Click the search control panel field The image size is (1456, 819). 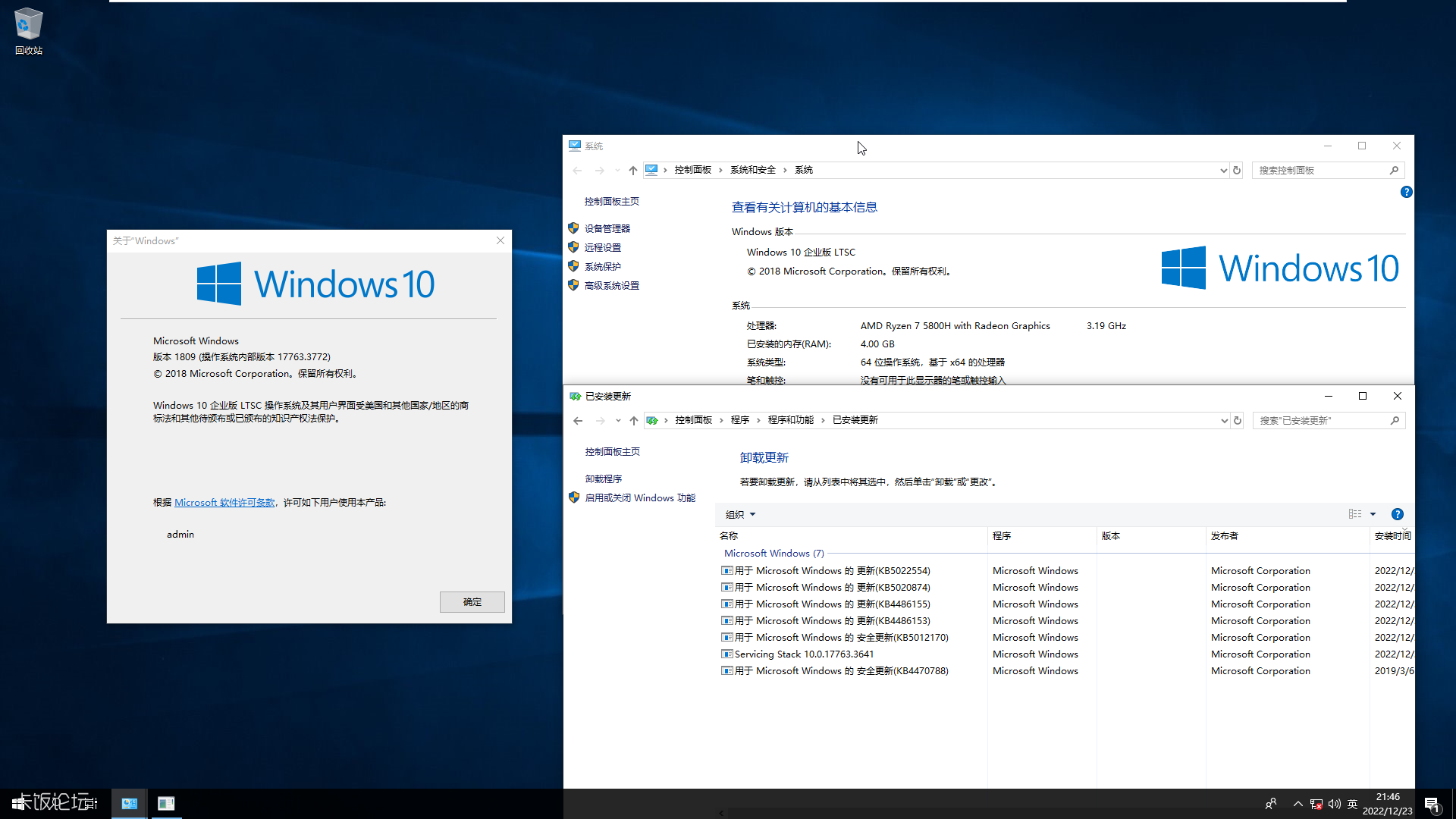pos(1321,171)
